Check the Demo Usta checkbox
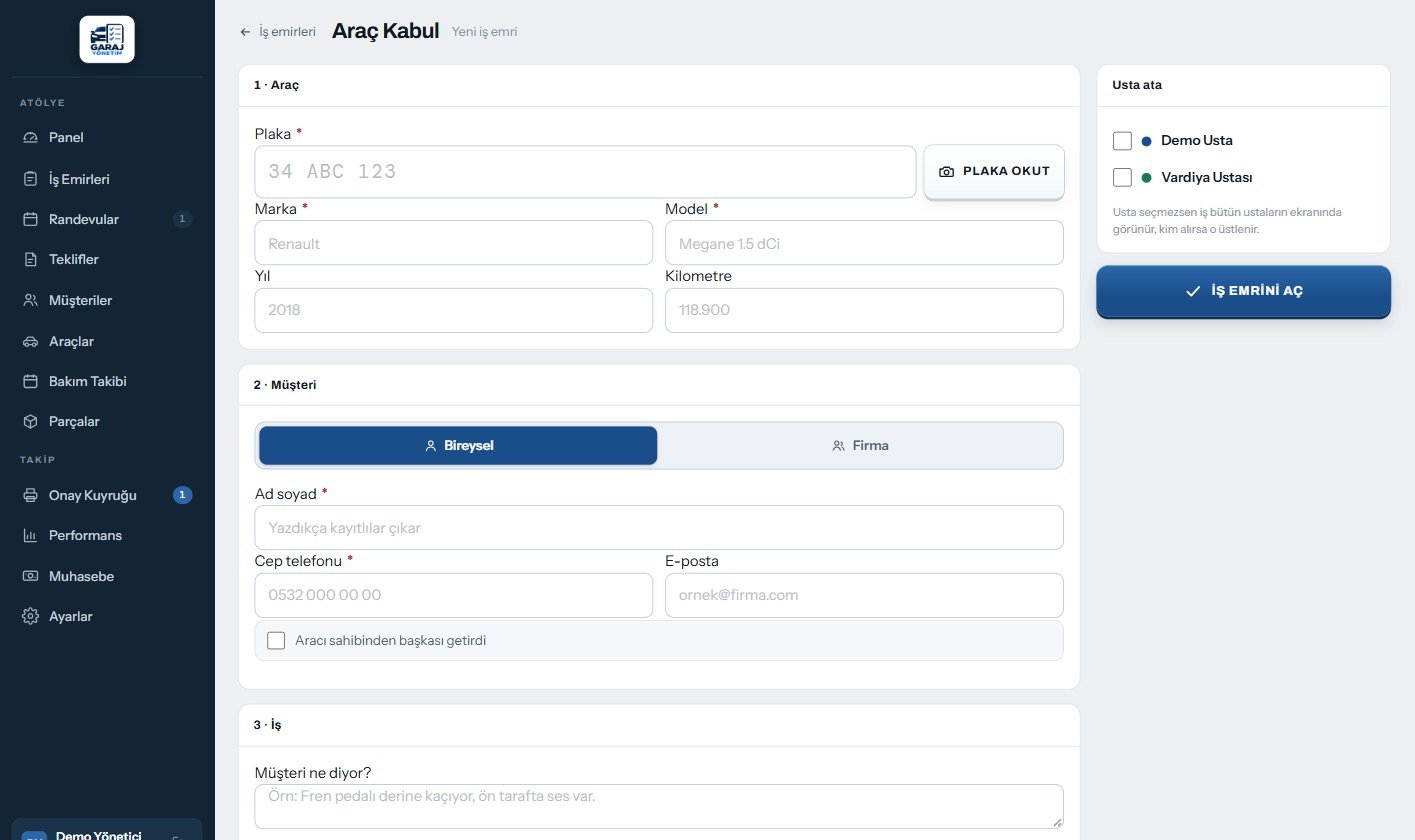 click(x=1122, y=141)
